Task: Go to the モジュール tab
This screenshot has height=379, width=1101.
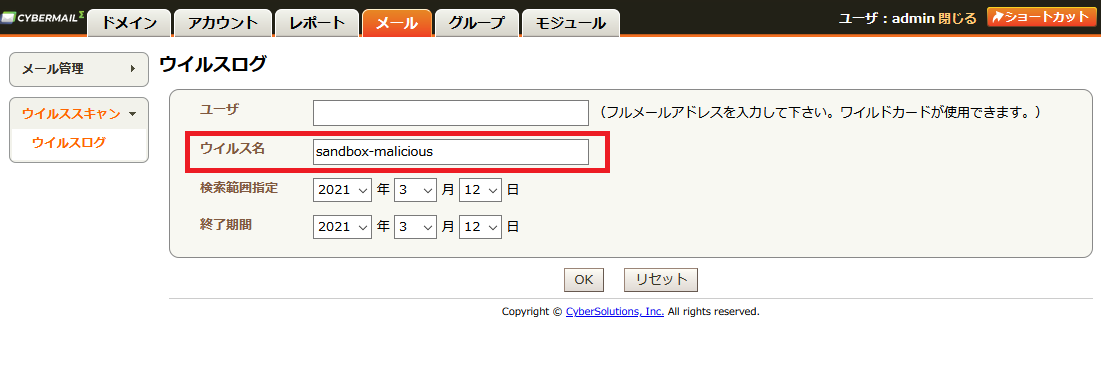Action: point(571,22)
